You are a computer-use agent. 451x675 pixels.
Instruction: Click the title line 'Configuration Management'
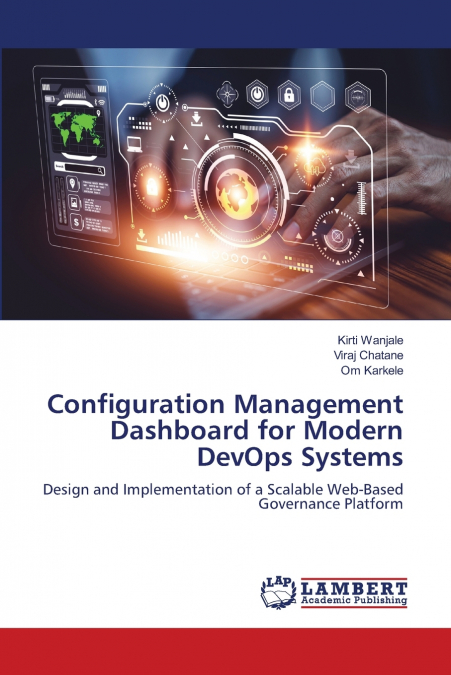(x=226, y=406)
